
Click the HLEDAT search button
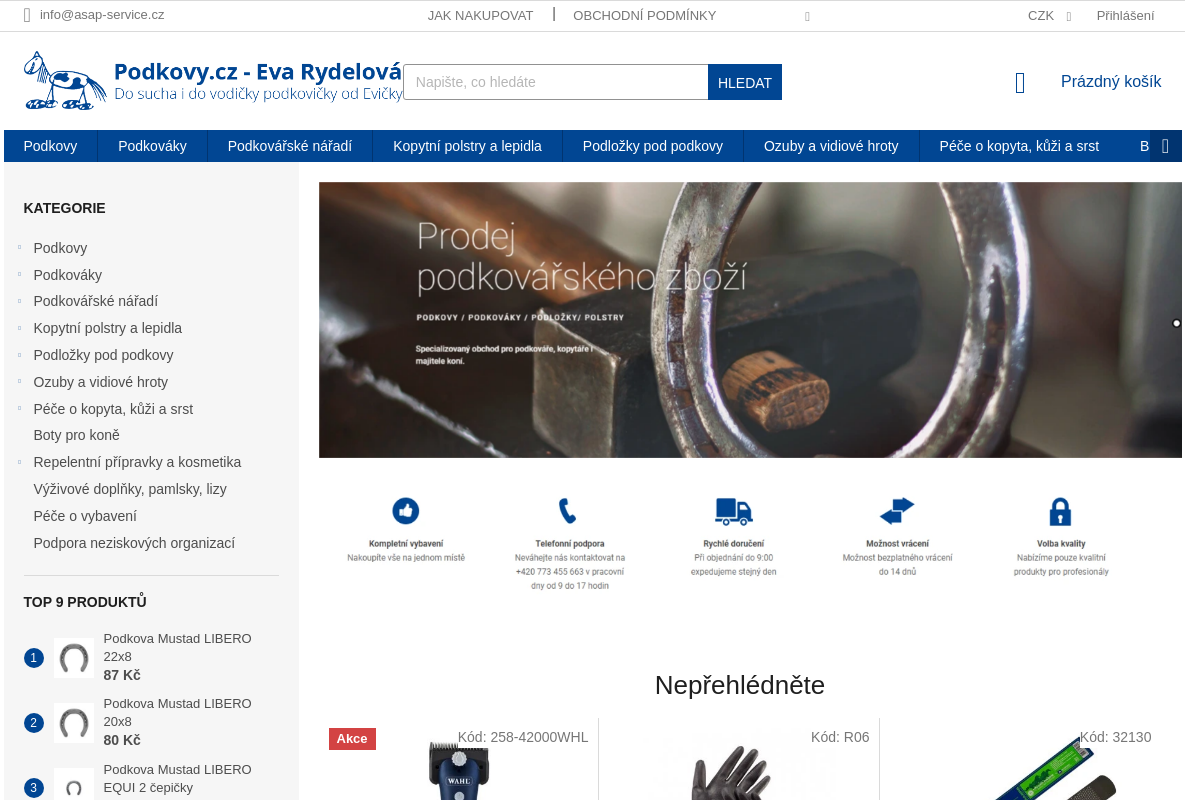pyautogui.click(x=745, y=82)
